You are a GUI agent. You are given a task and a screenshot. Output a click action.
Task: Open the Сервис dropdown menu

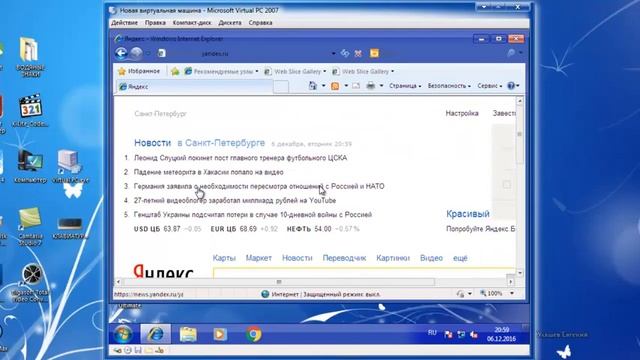coord(489,86)
